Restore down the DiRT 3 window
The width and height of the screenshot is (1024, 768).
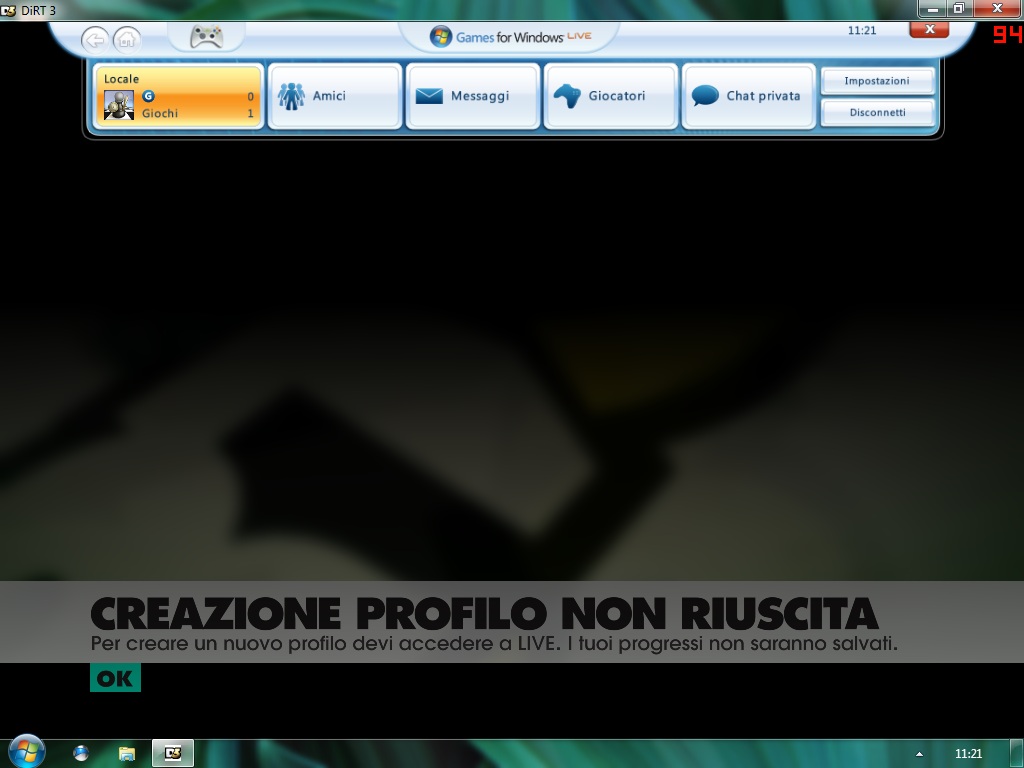[959, 8]
